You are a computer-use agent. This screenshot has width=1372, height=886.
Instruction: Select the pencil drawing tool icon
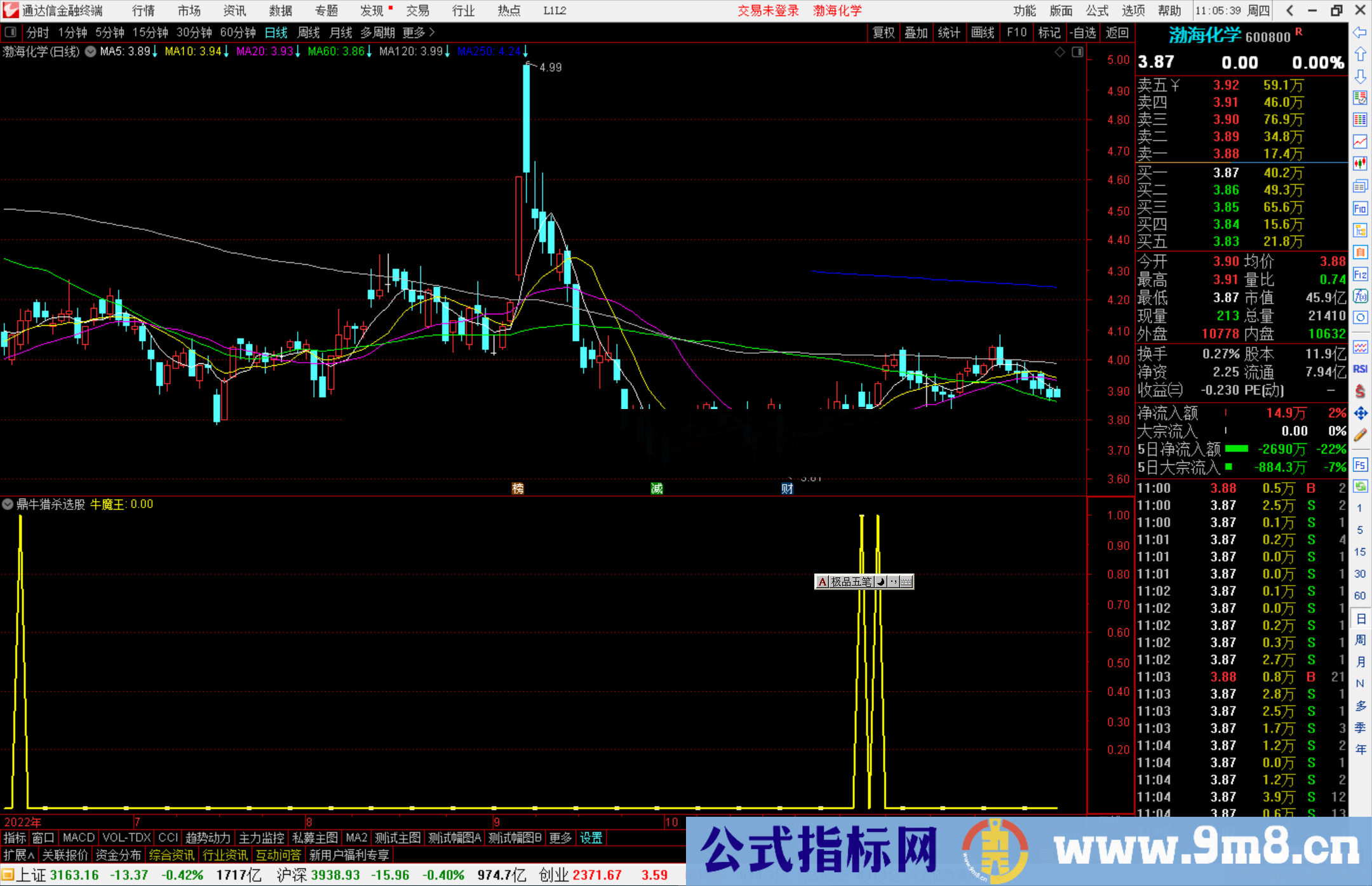click(x=1360, y=436)
